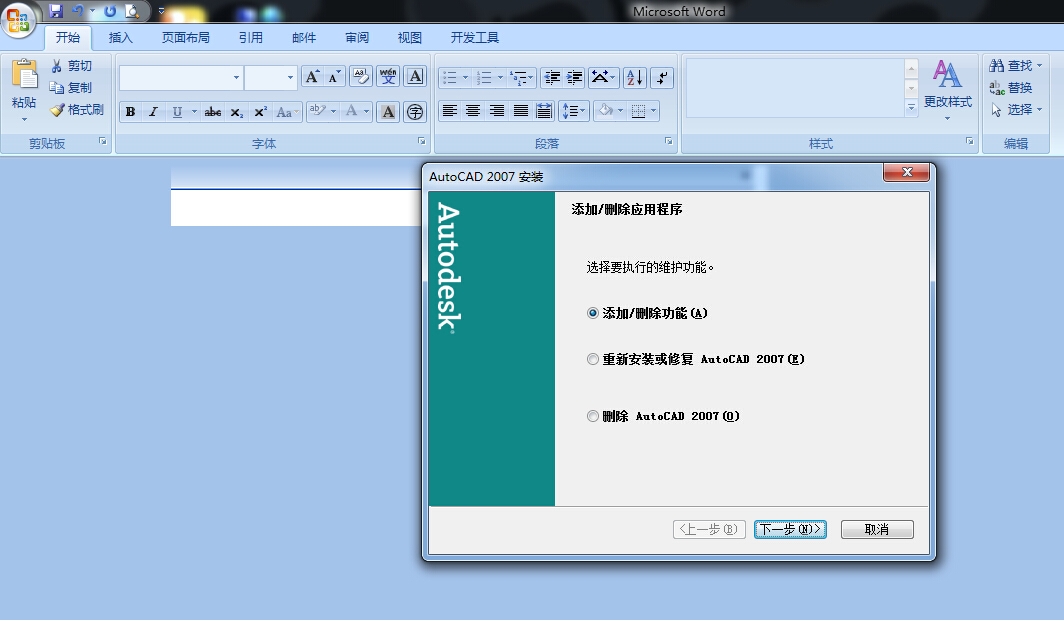Save document from quick access toolbar
Image resolution: width=1064 pixels, height=620 pixels.
(x=56, y=11)
